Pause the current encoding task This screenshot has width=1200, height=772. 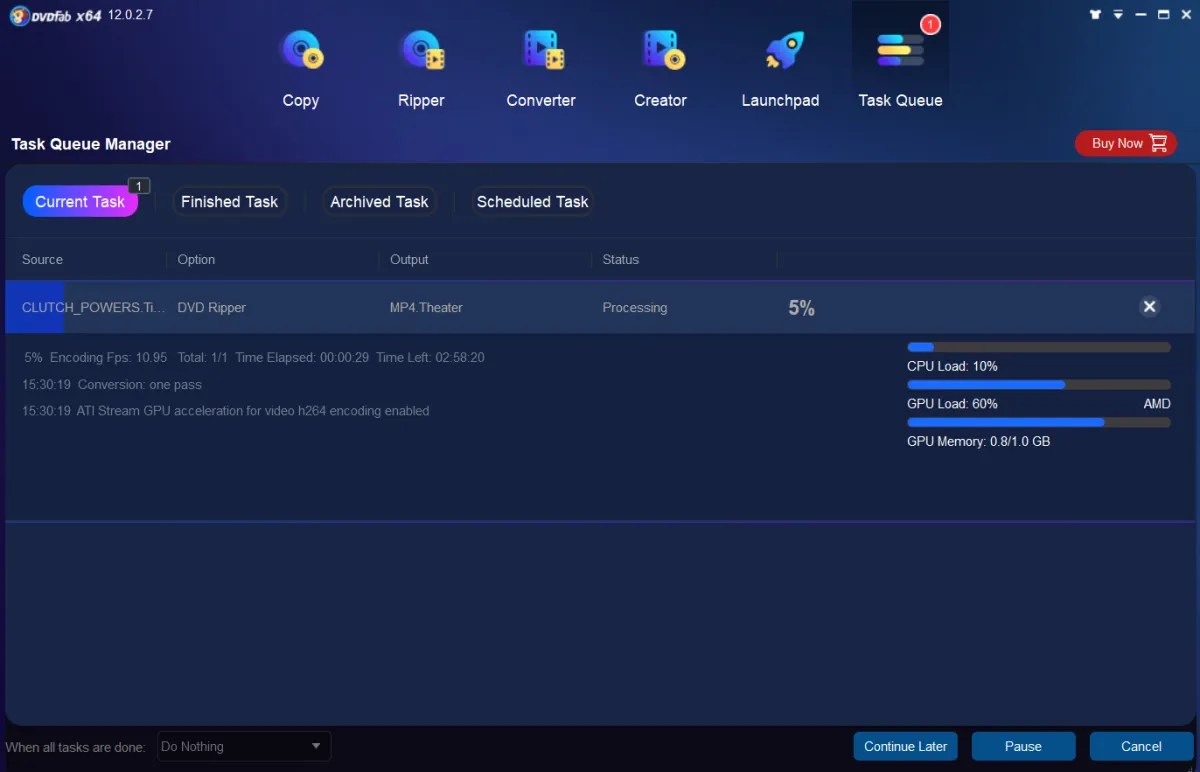(1023, 746)
